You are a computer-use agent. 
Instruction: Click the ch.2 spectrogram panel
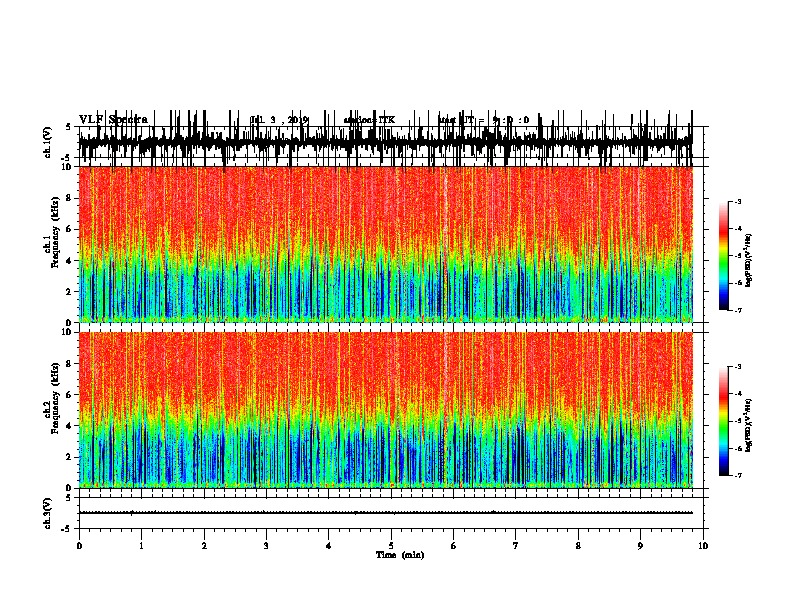coord(385,410)
